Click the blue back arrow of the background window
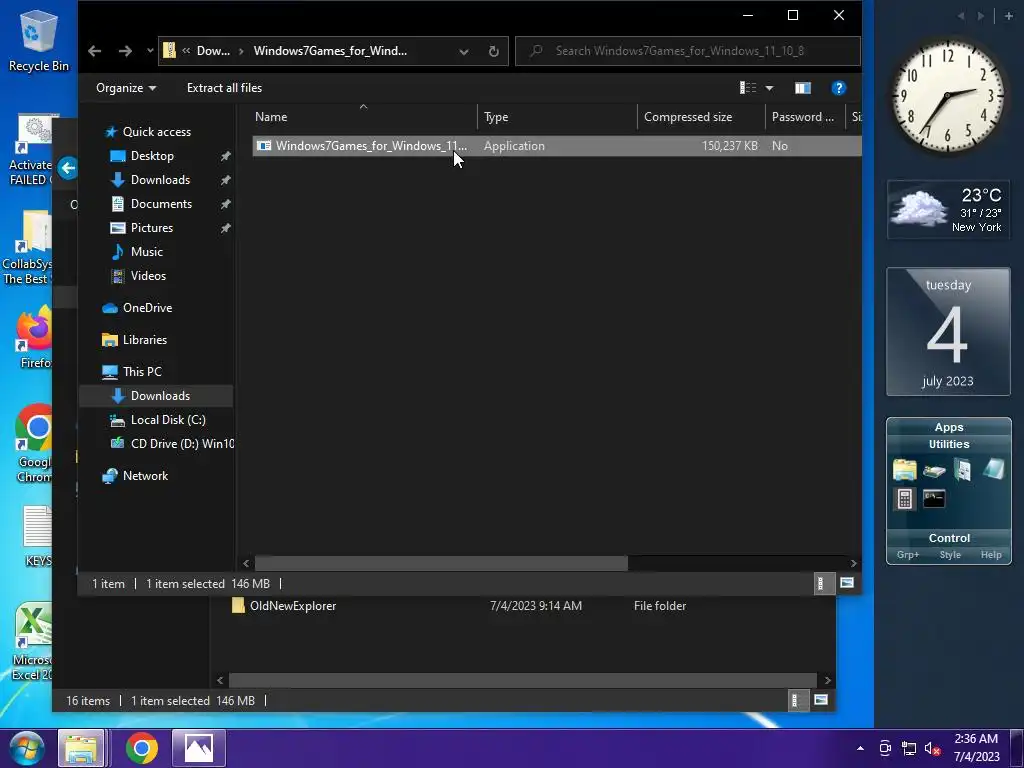Screen dimensions: 1024x768 pos(67,168)
